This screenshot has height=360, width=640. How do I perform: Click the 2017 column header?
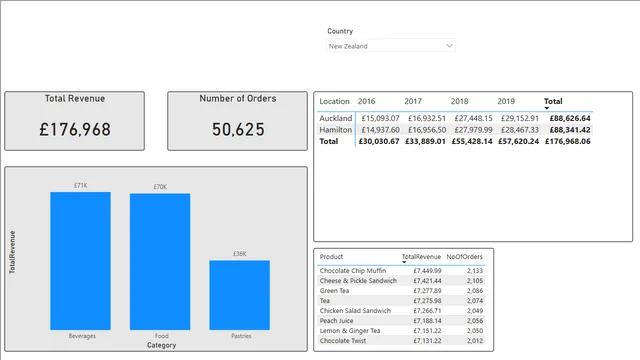pos(413,101)
